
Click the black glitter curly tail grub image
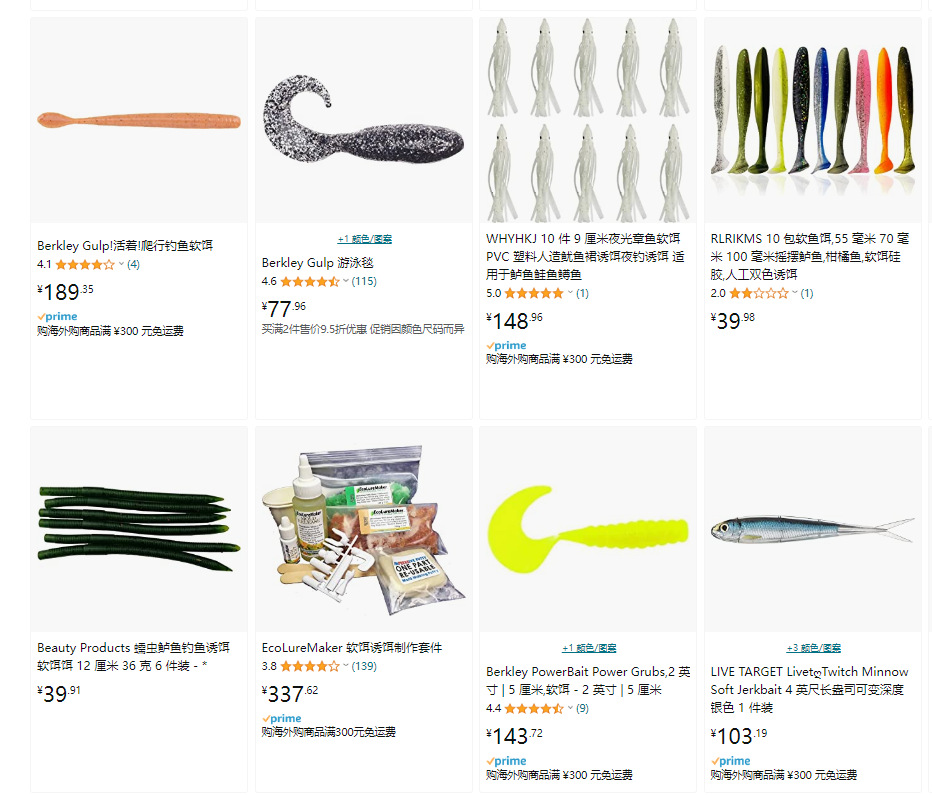[x=364, y=121]
